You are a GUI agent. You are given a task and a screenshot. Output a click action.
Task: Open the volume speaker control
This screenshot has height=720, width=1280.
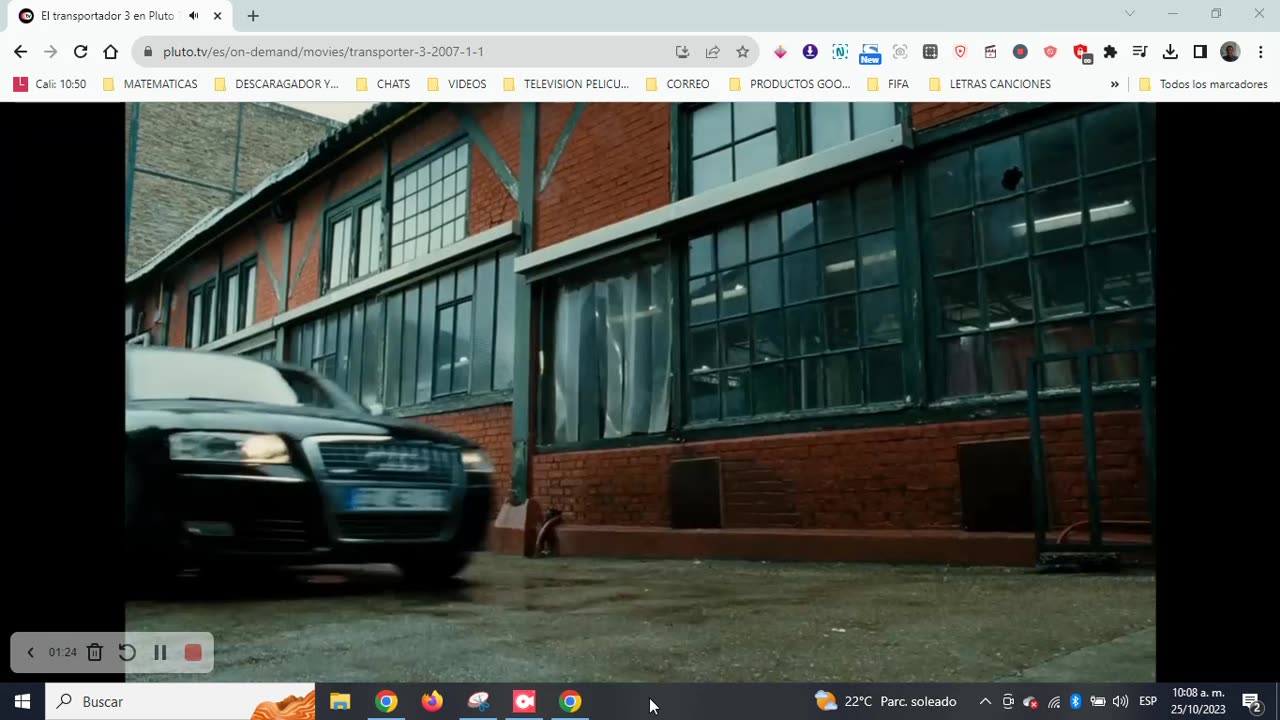pos(1120,702)
